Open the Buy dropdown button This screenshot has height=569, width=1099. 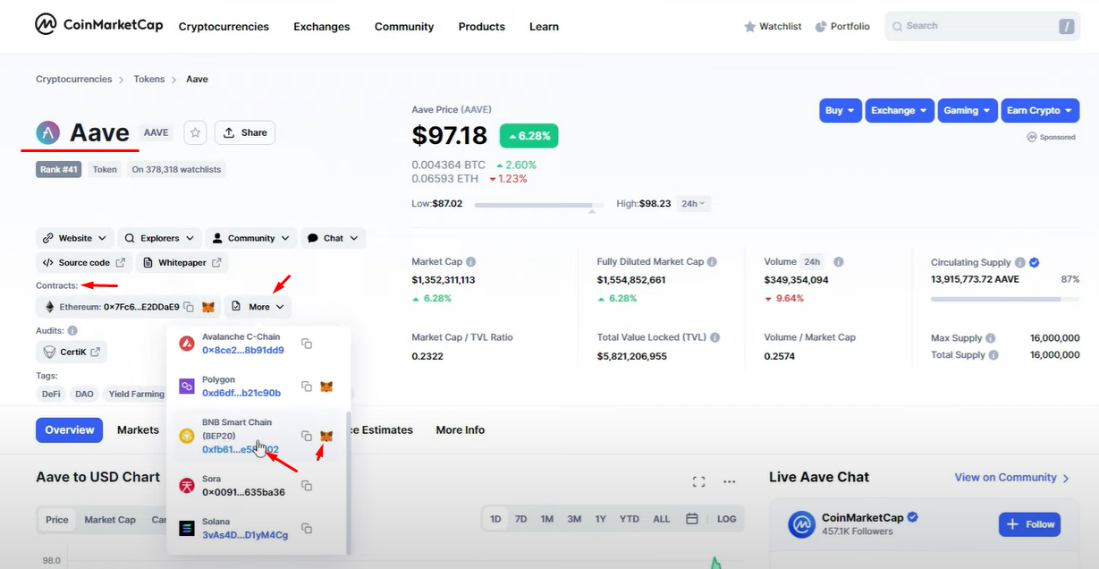pyautogui.click(x=840, y=111)
